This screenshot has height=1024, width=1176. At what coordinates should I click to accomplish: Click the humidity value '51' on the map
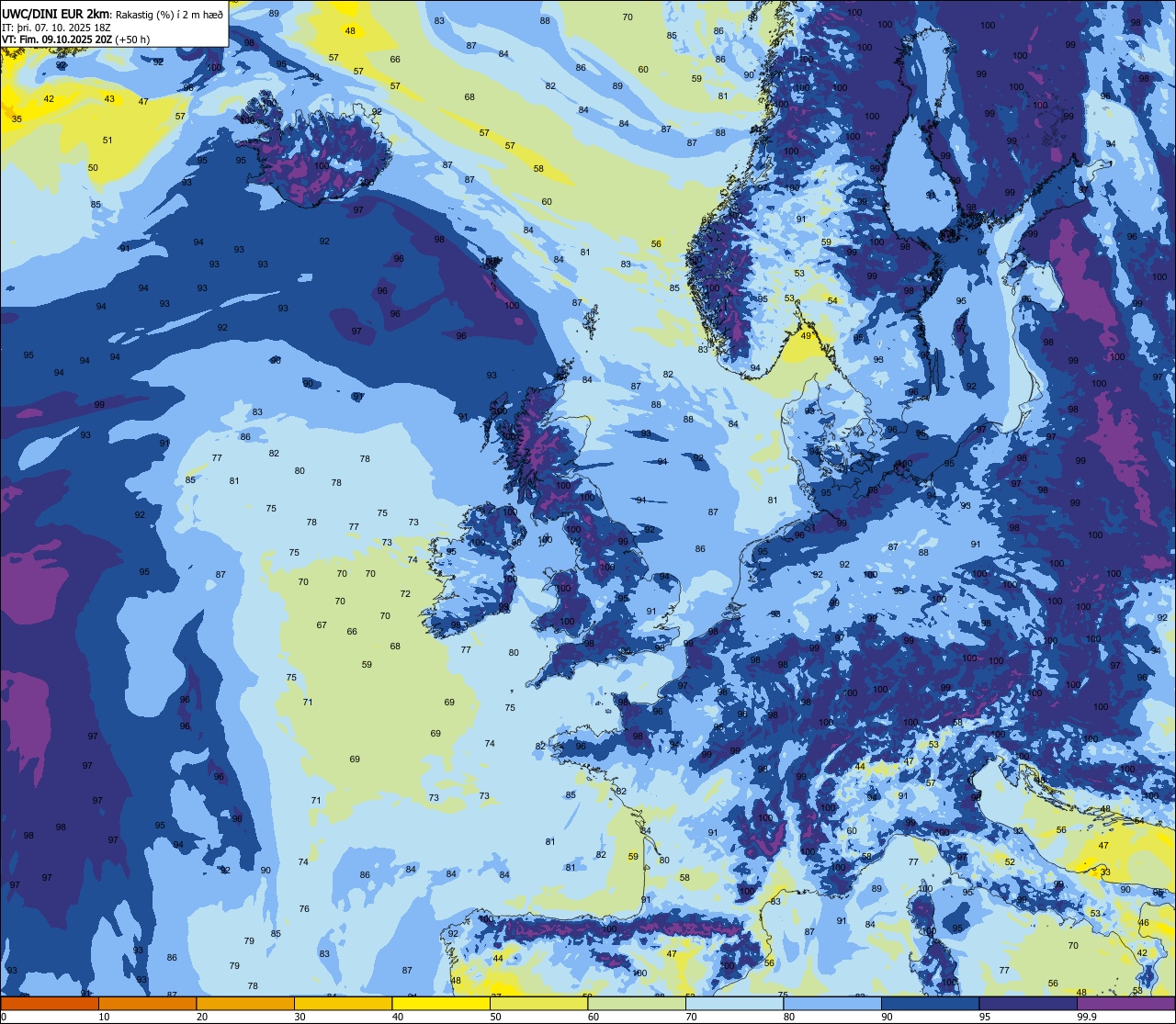tap(107, 141)
